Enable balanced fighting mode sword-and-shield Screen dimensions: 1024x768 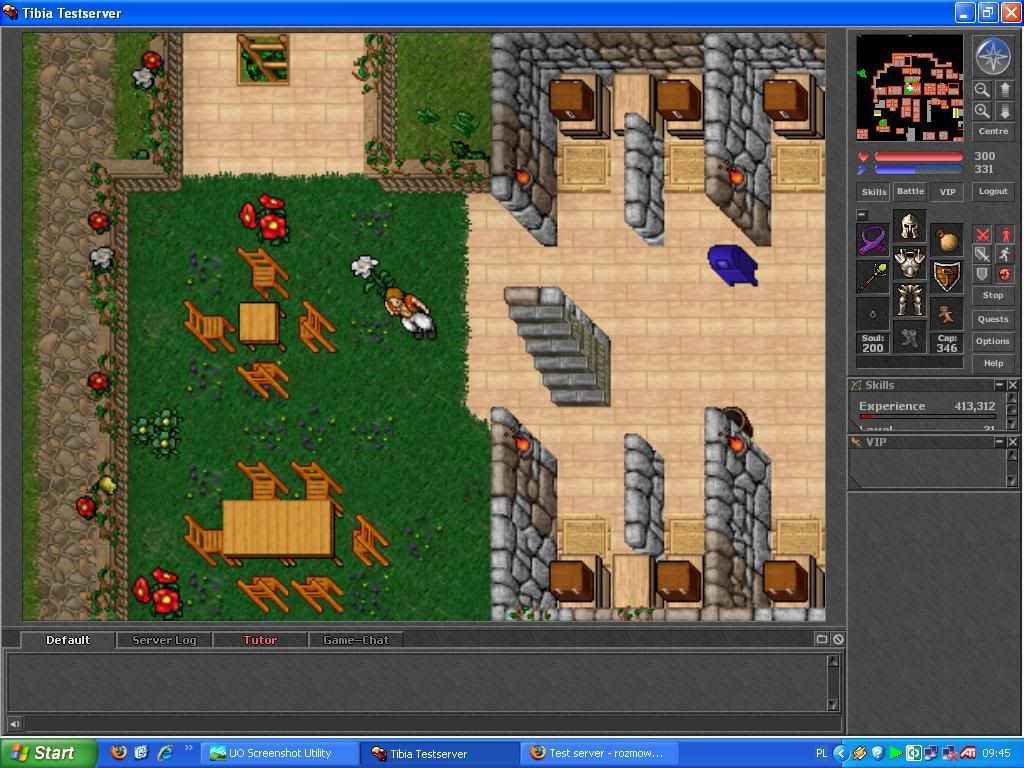[982, 254]
